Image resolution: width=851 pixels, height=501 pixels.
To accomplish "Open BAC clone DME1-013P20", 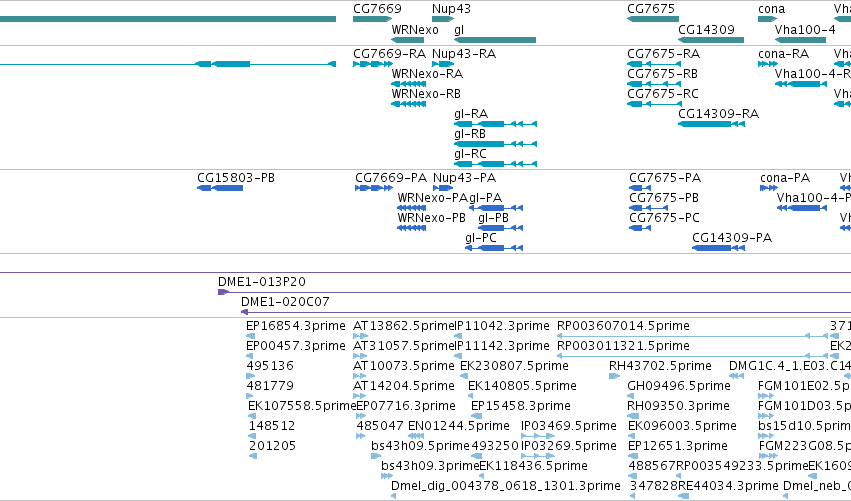I will point(262,282).
